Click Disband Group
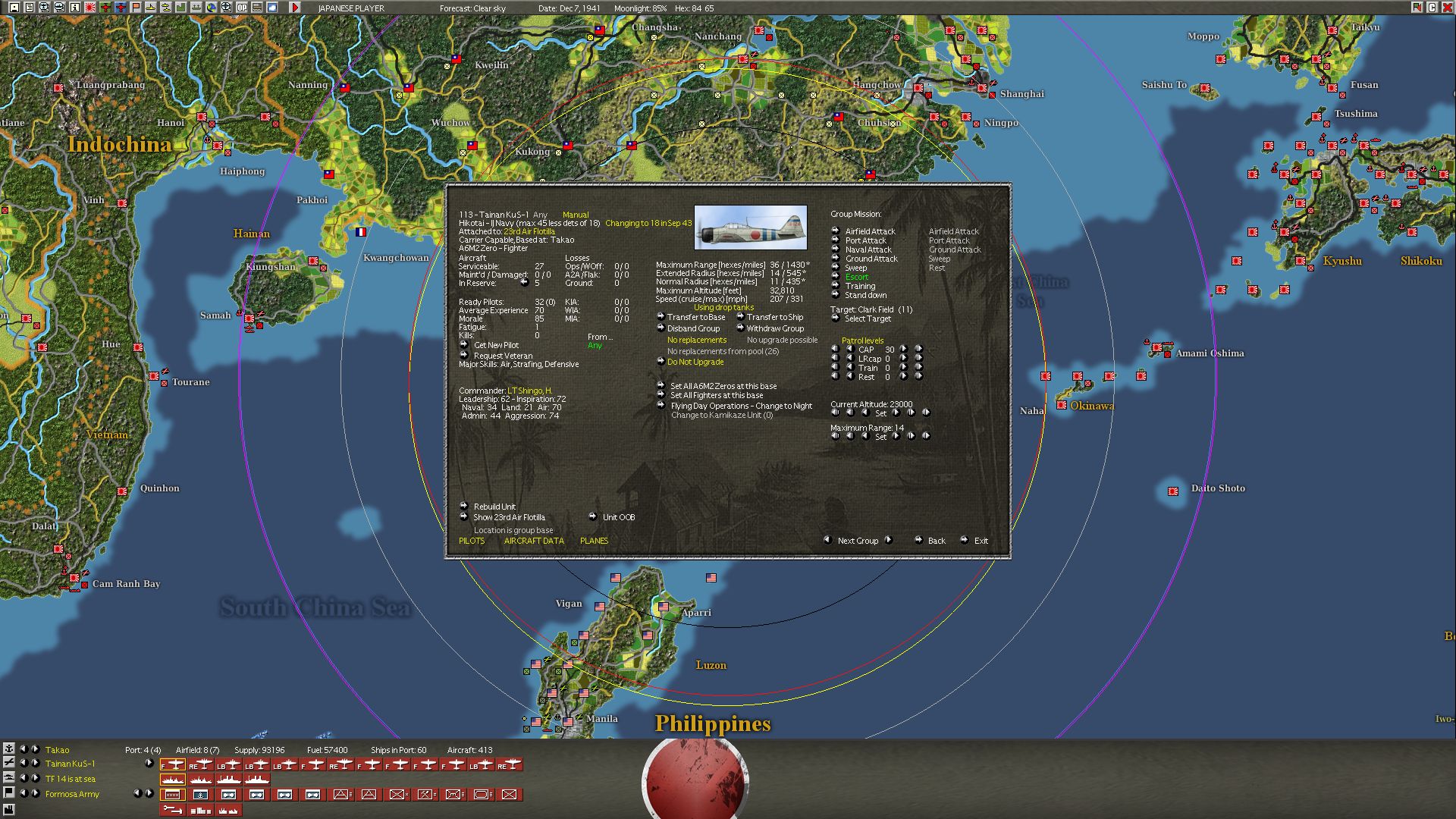The image size is (1456, 819). (x=693, y=328)
